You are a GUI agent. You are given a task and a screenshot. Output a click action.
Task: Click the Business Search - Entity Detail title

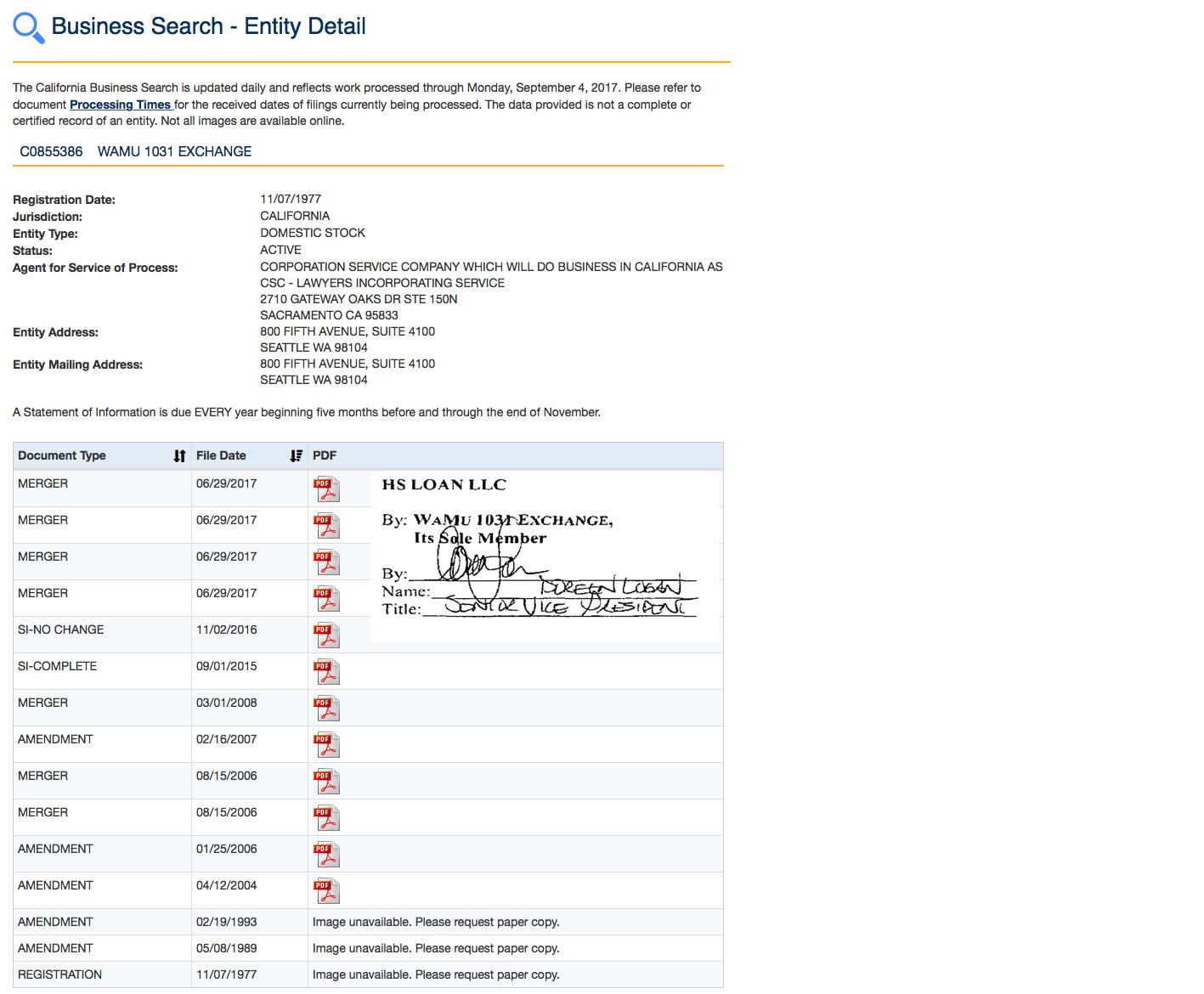pyautogui.click(x=208, y=26)
